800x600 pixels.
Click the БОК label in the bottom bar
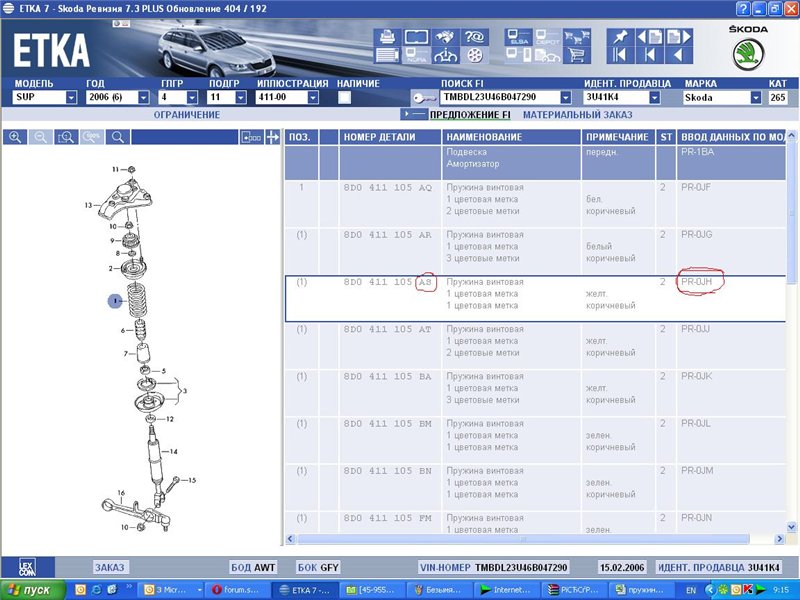[x=307, y=567]
